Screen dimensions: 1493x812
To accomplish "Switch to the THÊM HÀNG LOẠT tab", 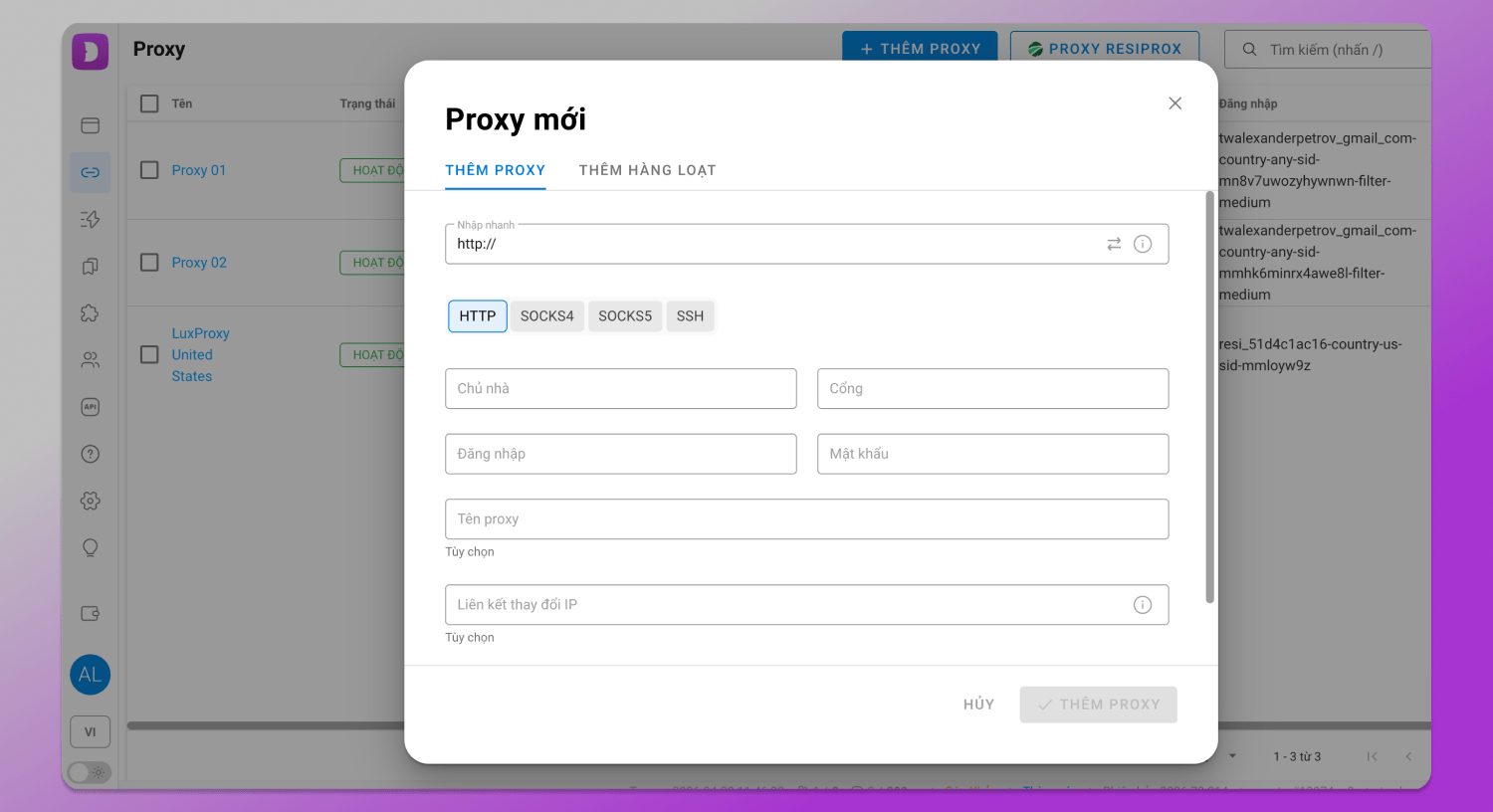I will click(x=647, y=170).
